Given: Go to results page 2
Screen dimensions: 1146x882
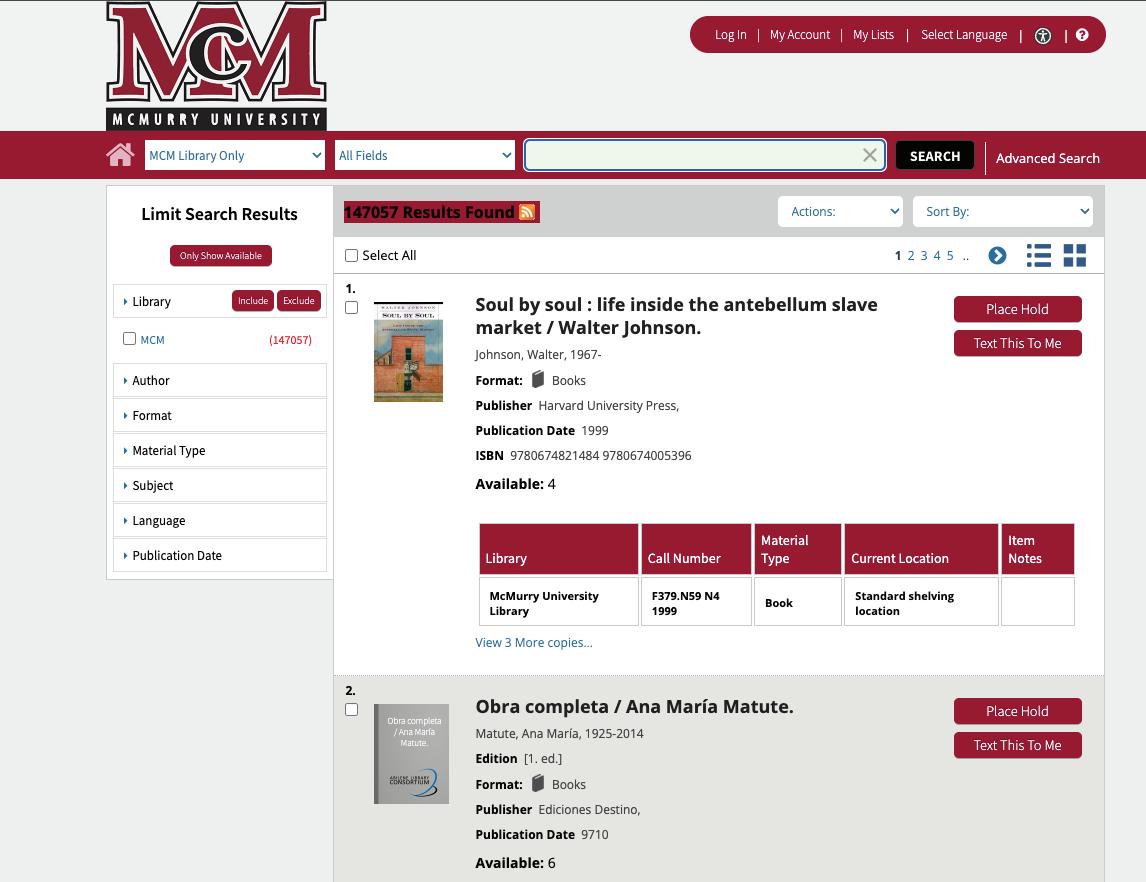Looking at the screenshot, I should (x=911, y=256).
